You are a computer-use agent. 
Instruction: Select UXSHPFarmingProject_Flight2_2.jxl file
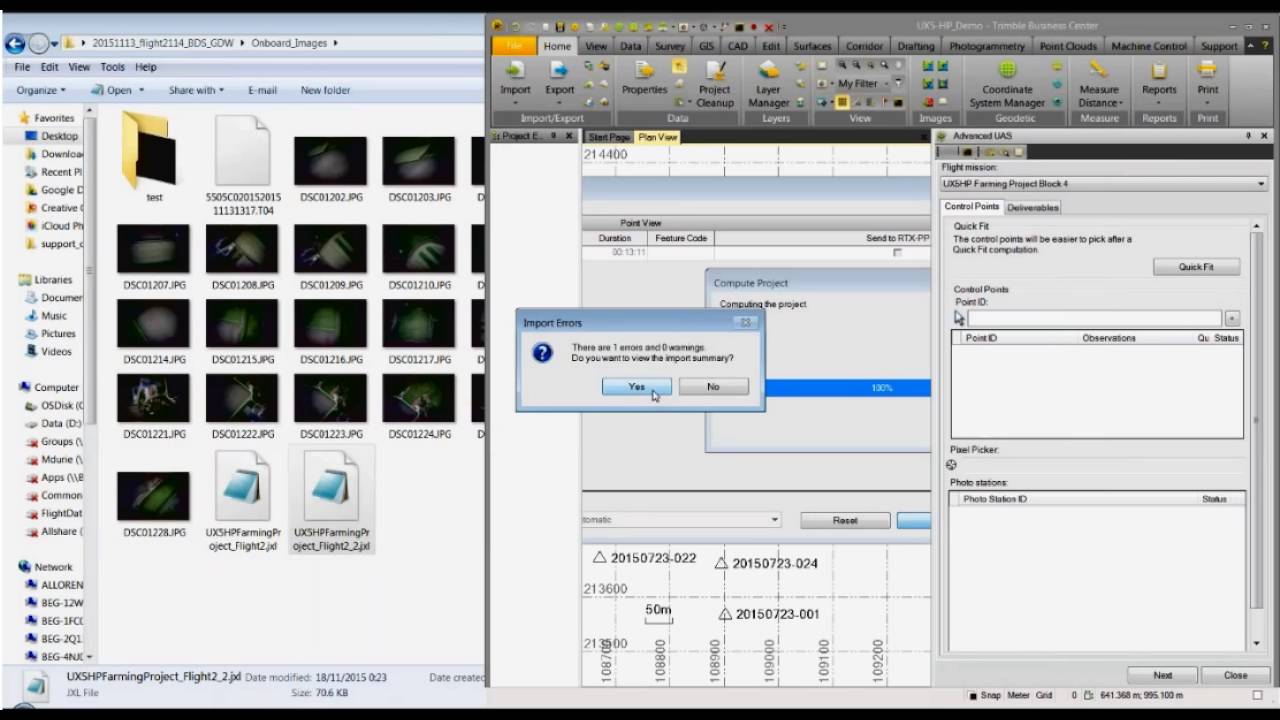click(331, 500)
